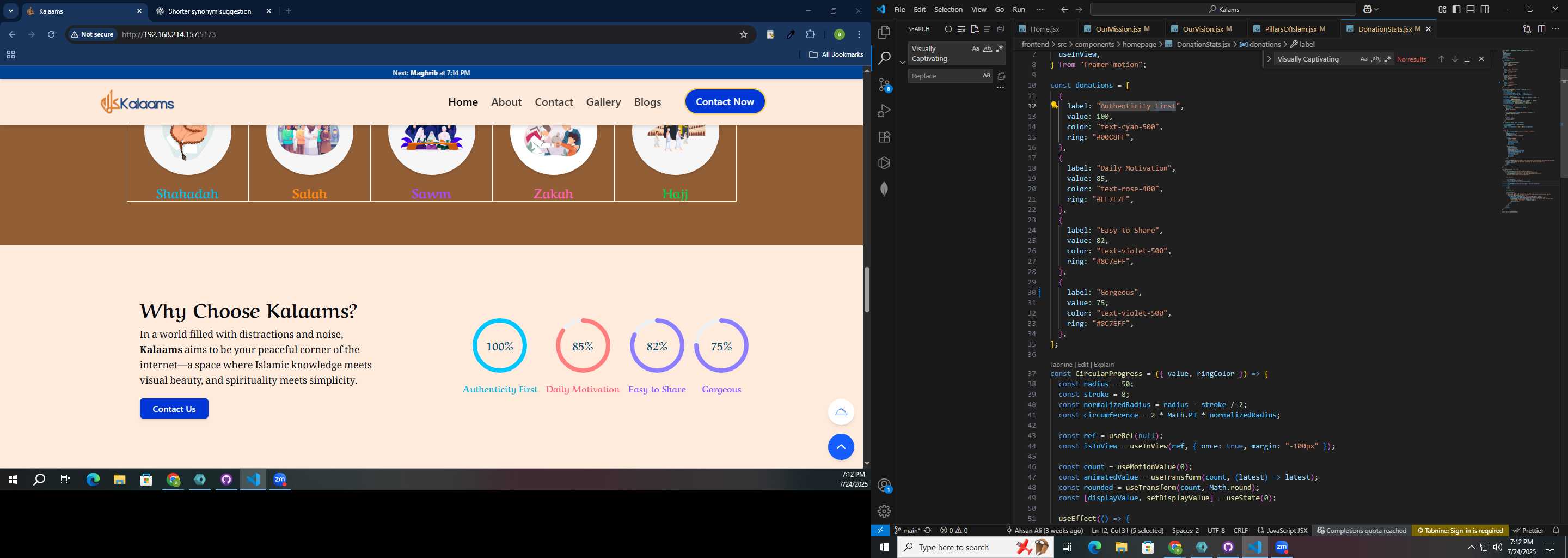Expand Replace in the editor find widget
The height and width of the screenshot is (558, 1568).
(x=1269, y=59)
